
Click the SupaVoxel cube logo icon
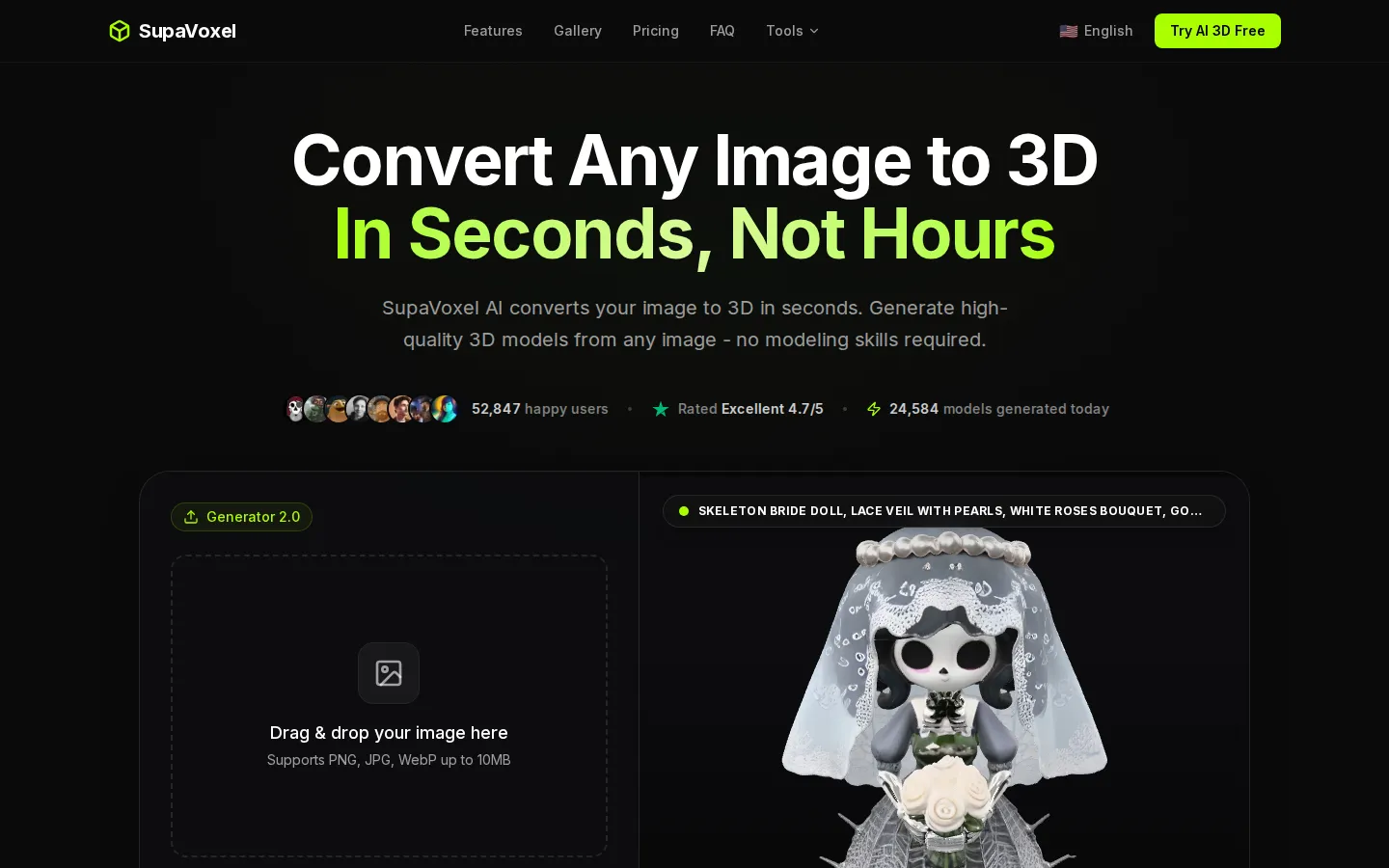point(120,31)
